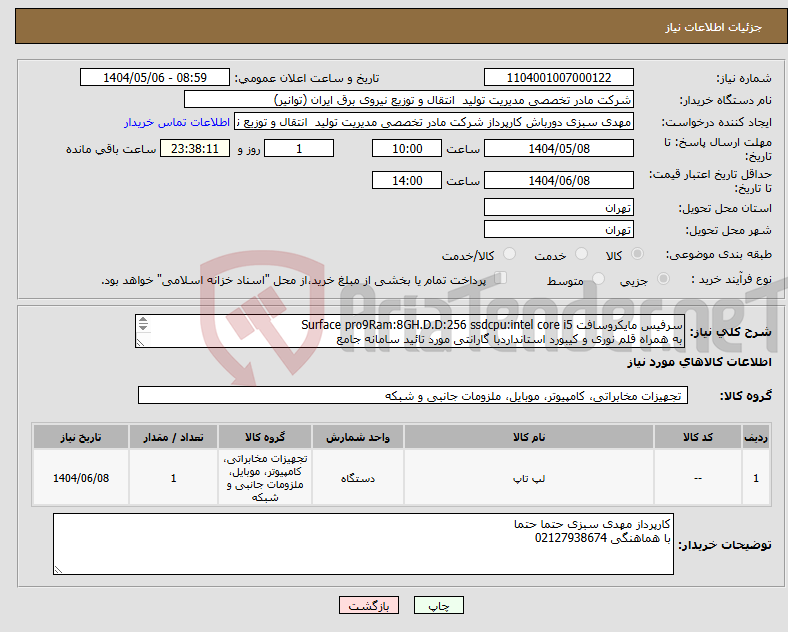This screenshot has width=788, height=632.
Task: Click the delivery province field تهران
Action: point(559,207)
